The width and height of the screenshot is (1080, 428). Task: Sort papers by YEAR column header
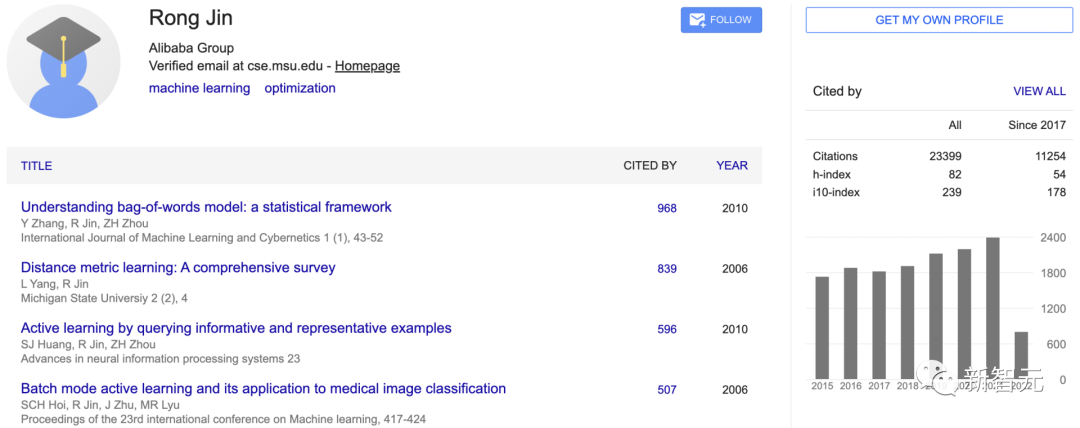[x=731, y=166]
